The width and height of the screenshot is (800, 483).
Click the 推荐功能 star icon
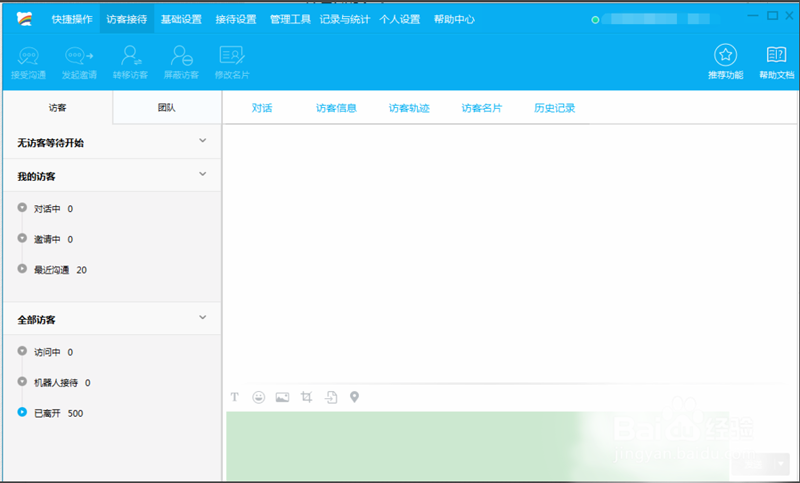[725, 55]
